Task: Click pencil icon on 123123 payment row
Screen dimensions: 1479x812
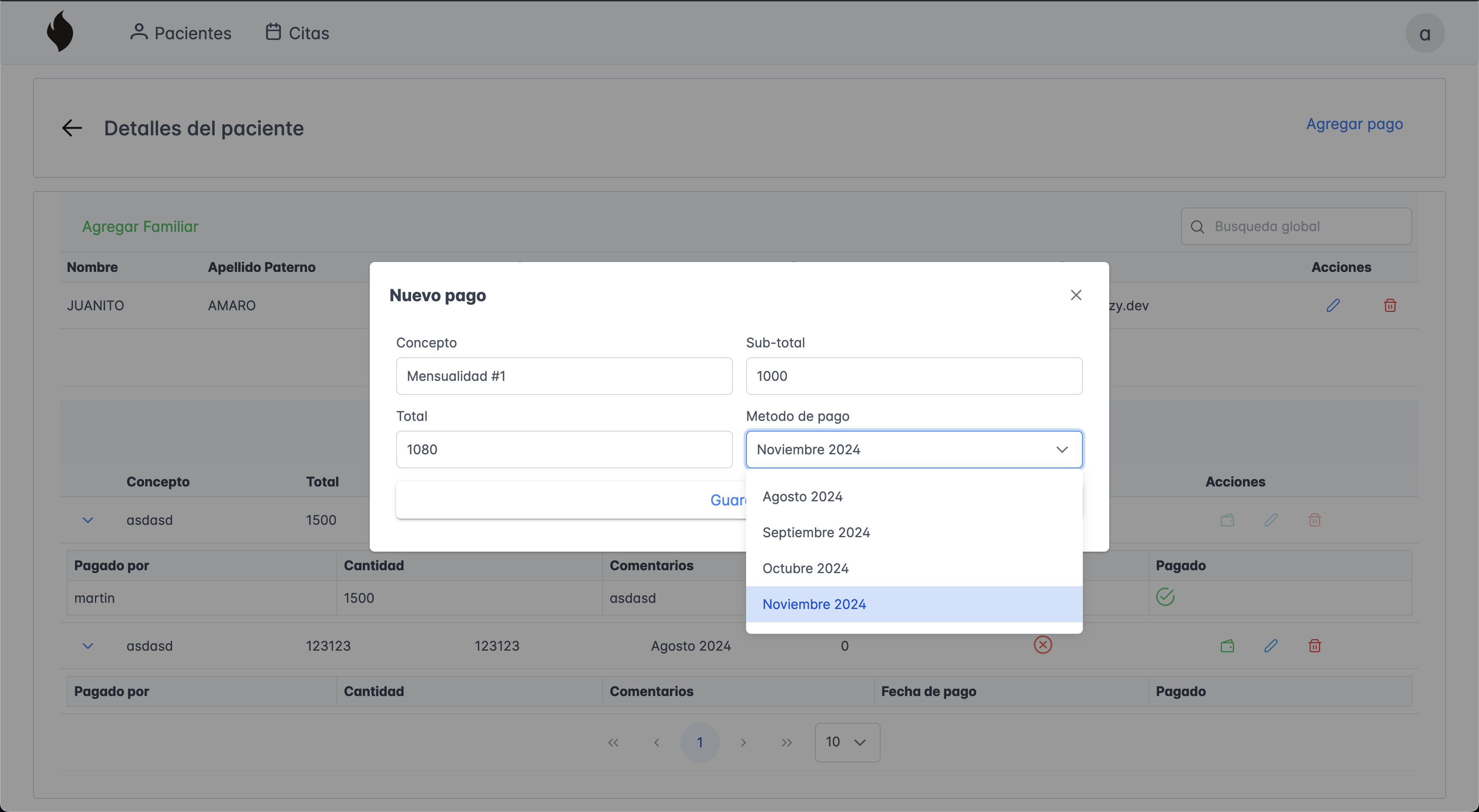Action: point(1271,646)
